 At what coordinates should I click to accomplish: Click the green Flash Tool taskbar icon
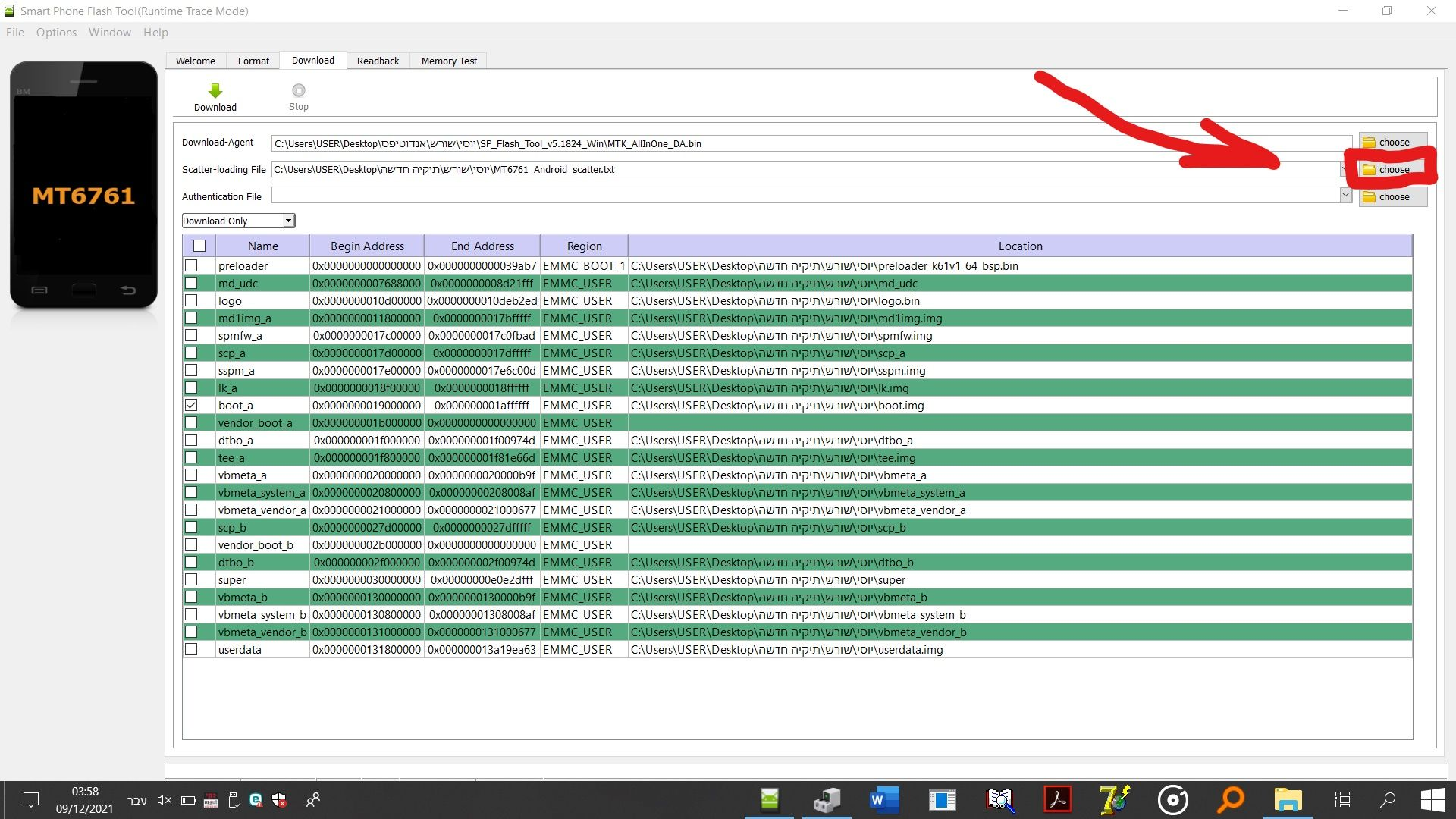coord(769,799)
